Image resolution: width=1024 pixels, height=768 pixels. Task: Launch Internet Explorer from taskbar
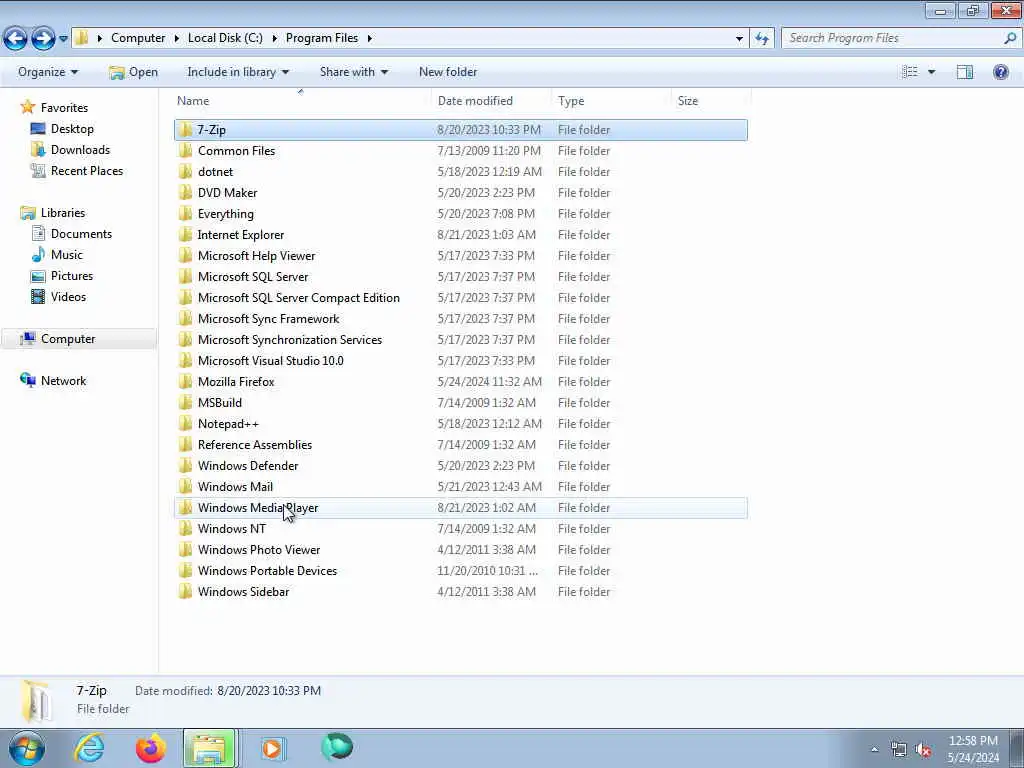pyautogui.click(x=89, y=748)
